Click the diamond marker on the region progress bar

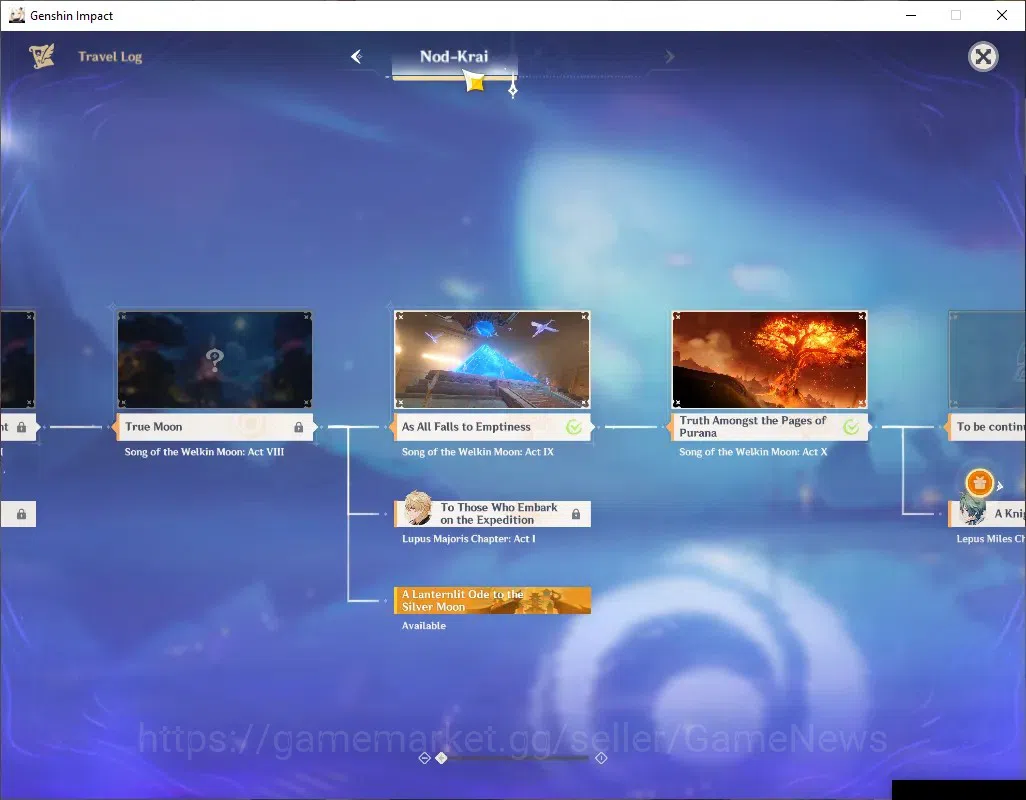click(513, 90)
